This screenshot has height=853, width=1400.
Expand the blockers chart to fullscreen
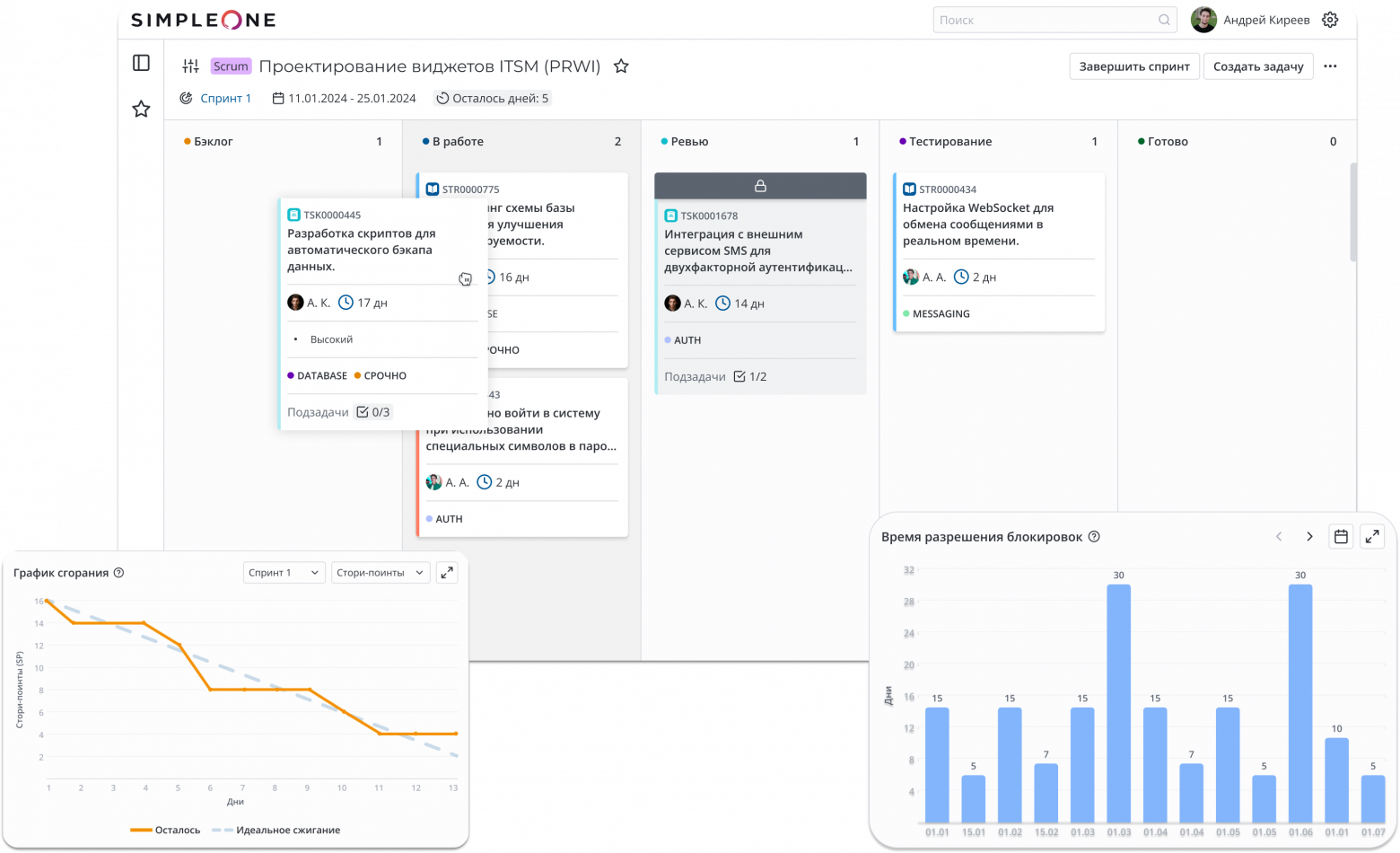1372,536
